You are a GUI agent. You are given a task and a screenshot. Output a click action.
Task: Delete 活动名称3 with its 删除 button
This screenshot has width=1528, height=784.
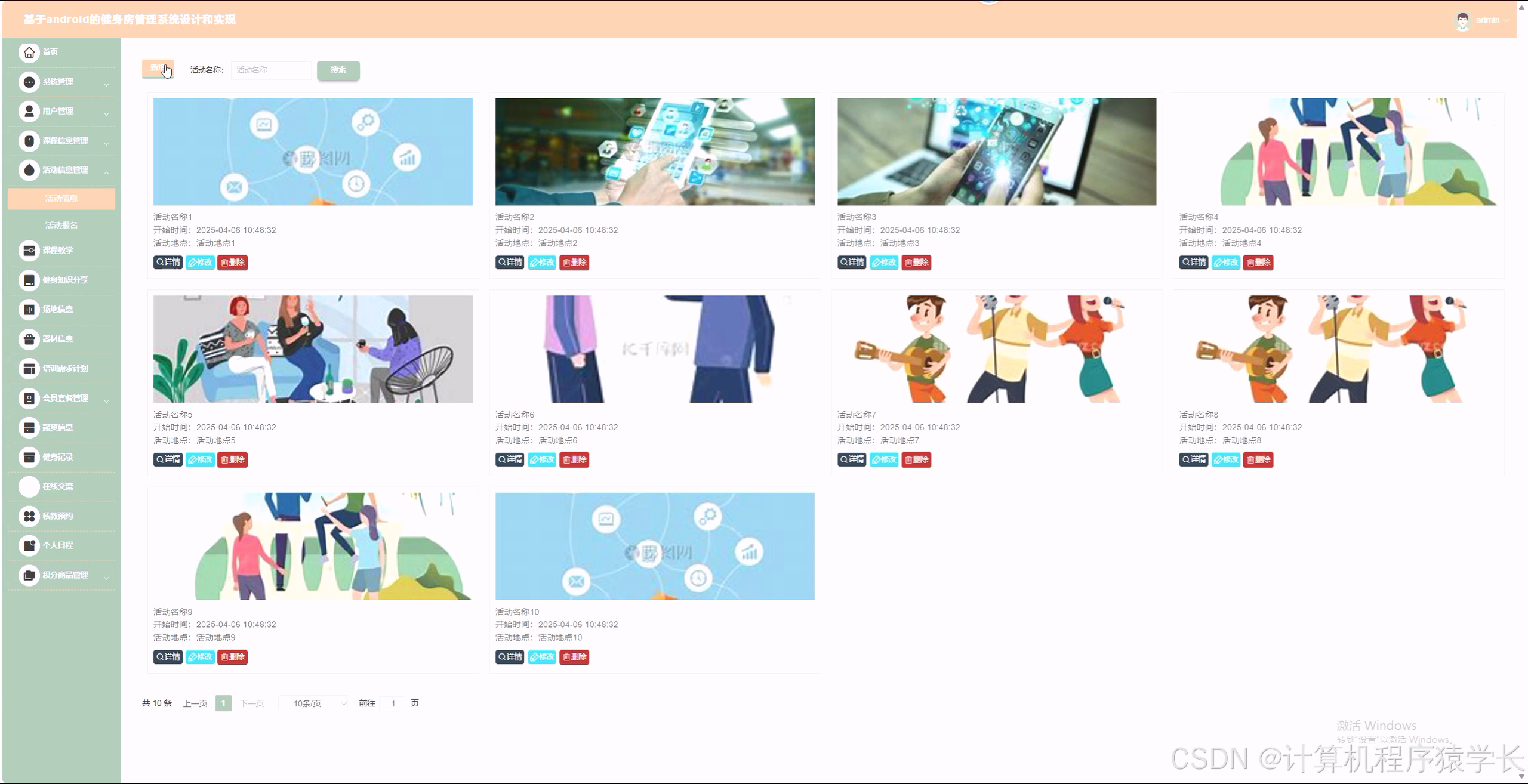point(916,263)
